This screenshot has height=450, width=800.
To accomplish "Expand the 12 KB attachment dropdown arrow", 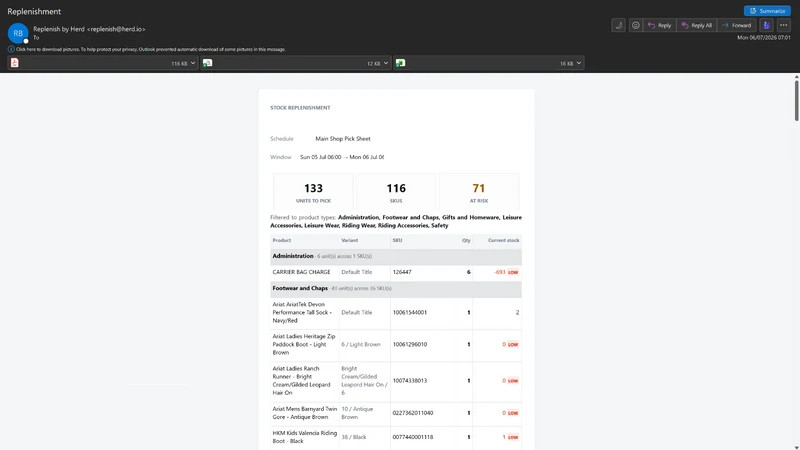I will [386, 63].
